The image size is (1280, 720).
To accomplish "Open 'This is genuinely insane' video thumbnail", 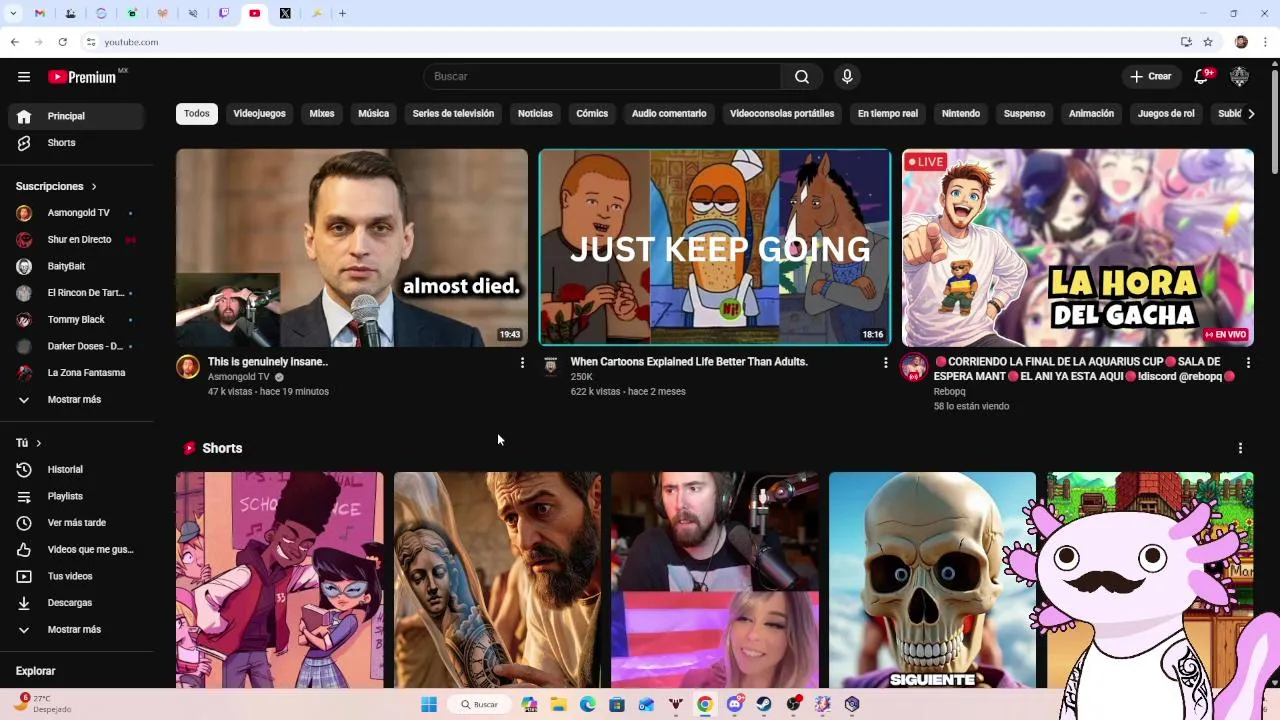I will point(352,248).
